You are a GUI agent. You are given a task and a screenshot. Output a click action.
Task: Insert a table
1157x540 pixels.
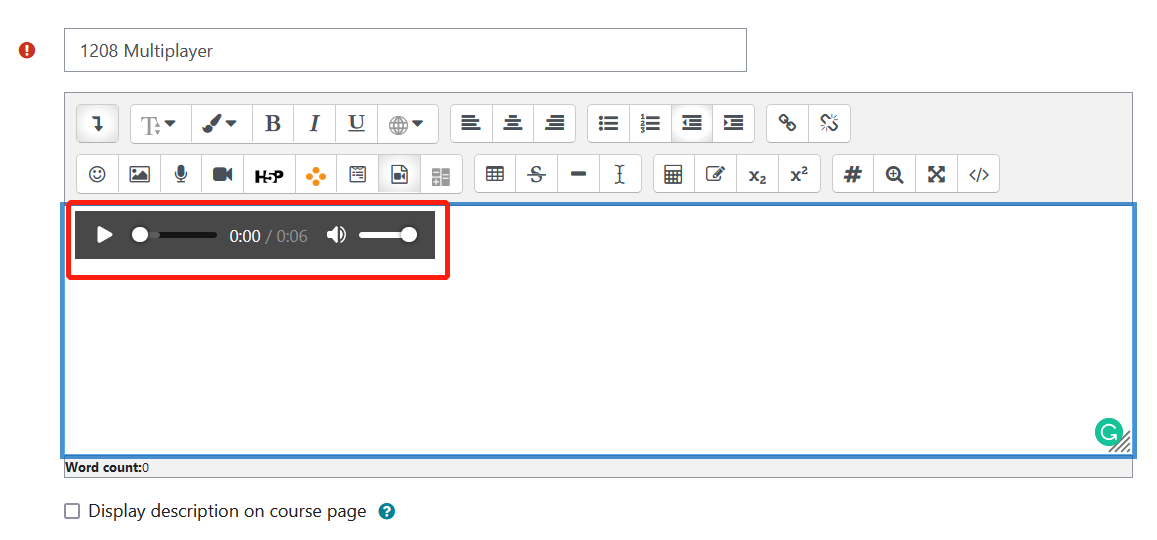[x=495, y=174]
